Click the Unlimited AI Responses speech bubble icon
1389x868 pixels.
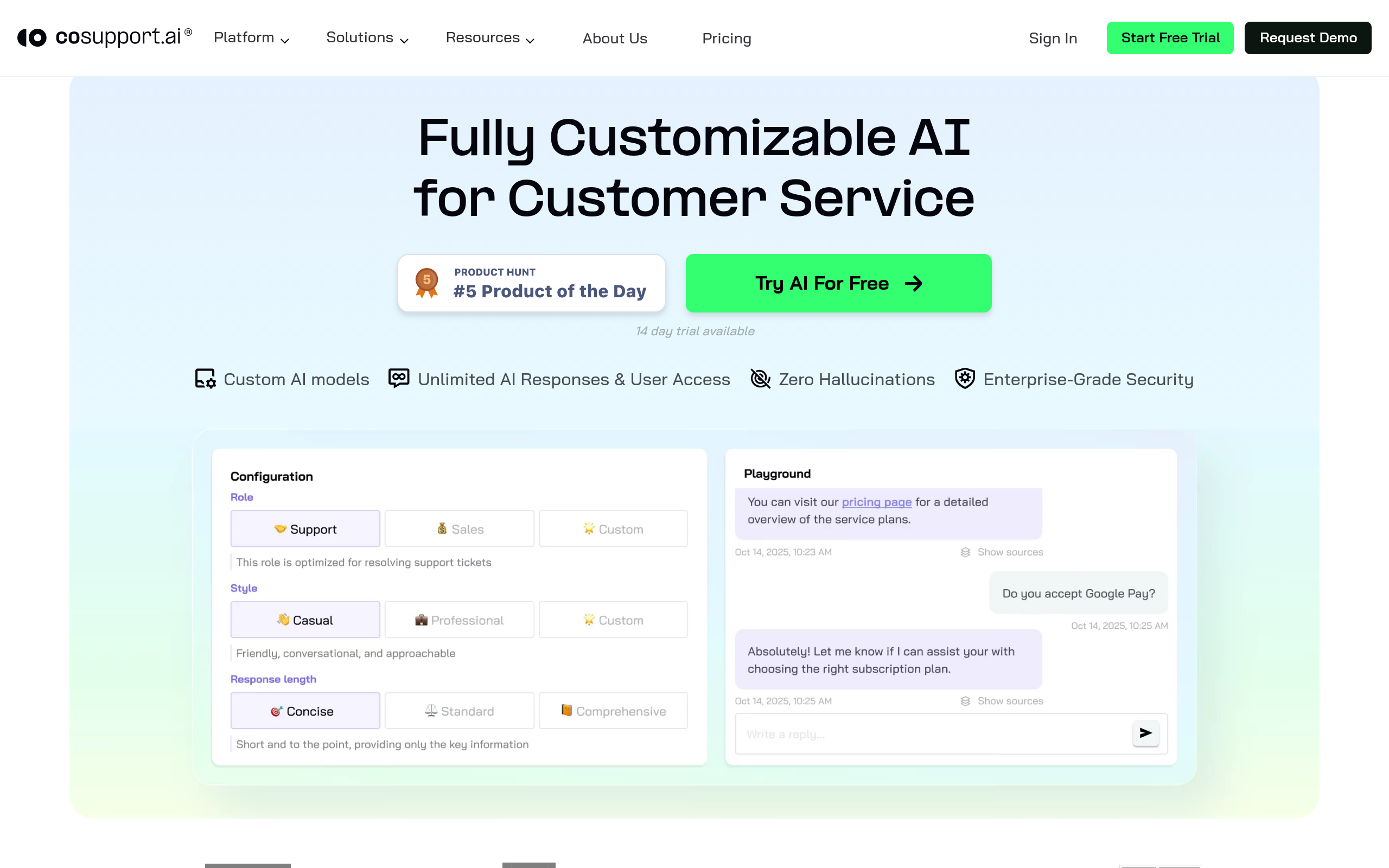tap(398, 379)
